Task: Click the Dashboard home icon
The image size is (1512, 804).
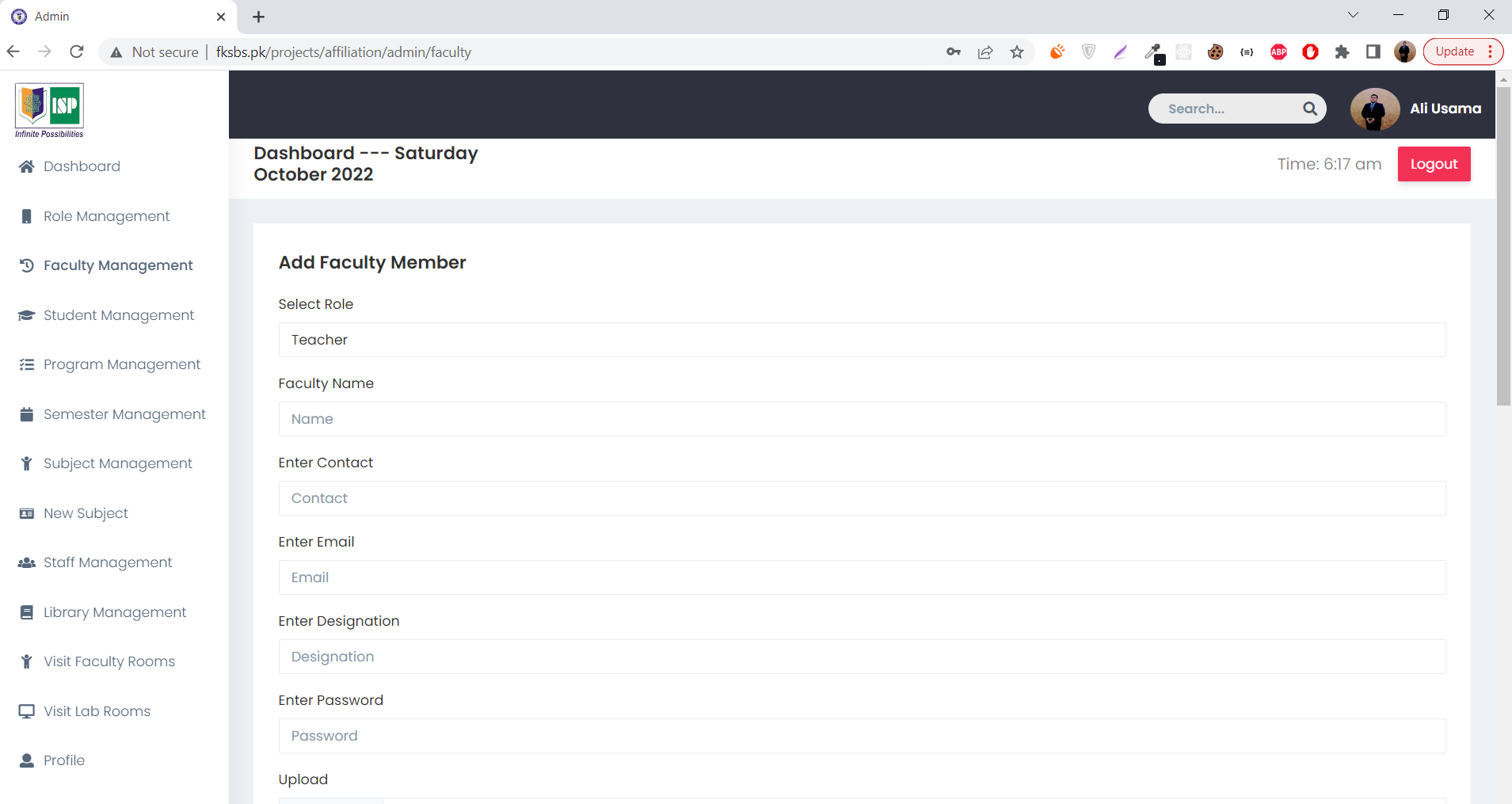Action: pyautogui.click(x=27, y=166)
